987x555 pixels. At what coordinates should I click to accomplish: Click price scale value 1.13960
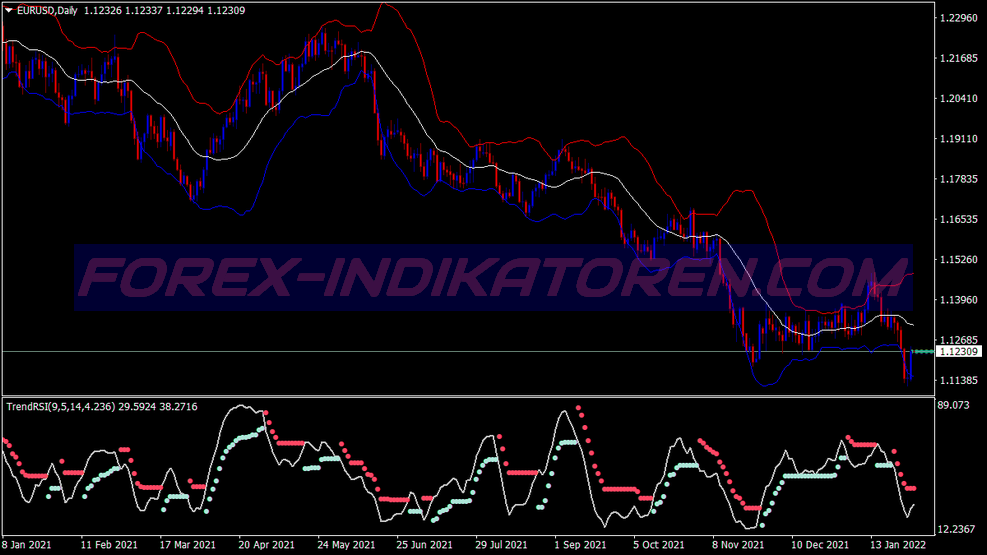pyautogui.click(x=959, y=300)
